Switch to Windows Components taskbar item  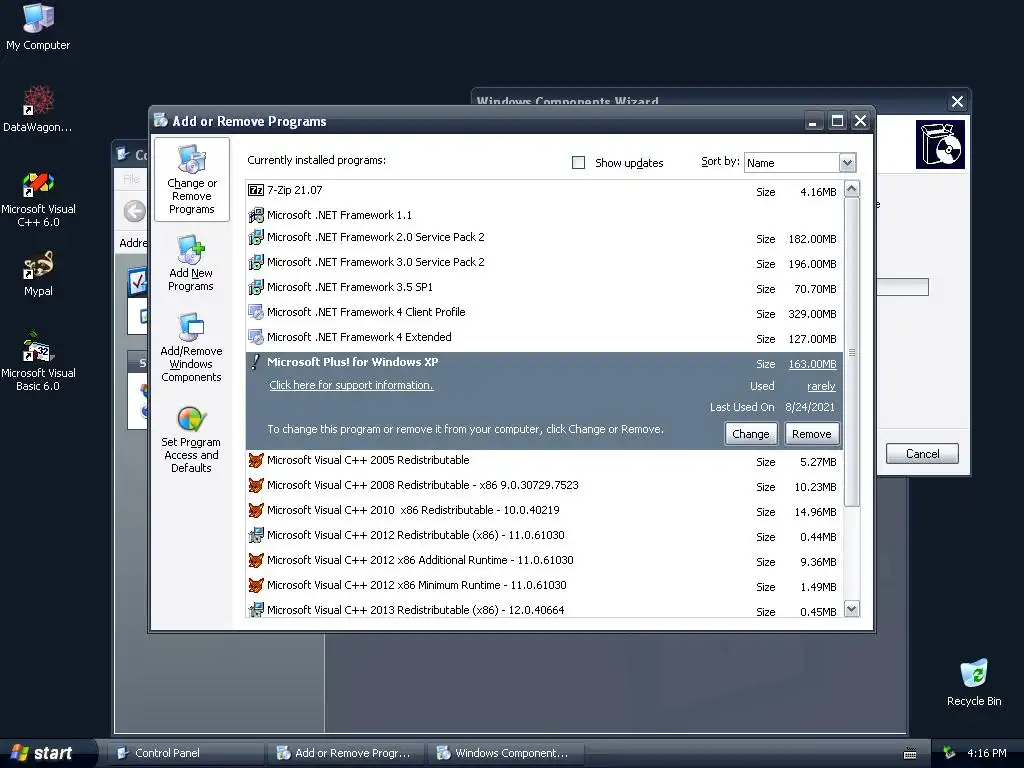[506, 753]
